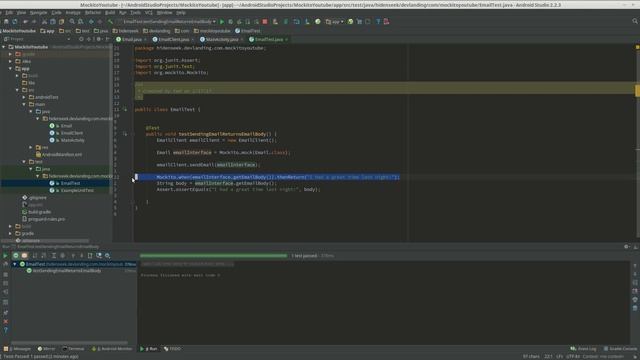Select EmailClient class in project tree
640x360 pixels.
(72, 133)
